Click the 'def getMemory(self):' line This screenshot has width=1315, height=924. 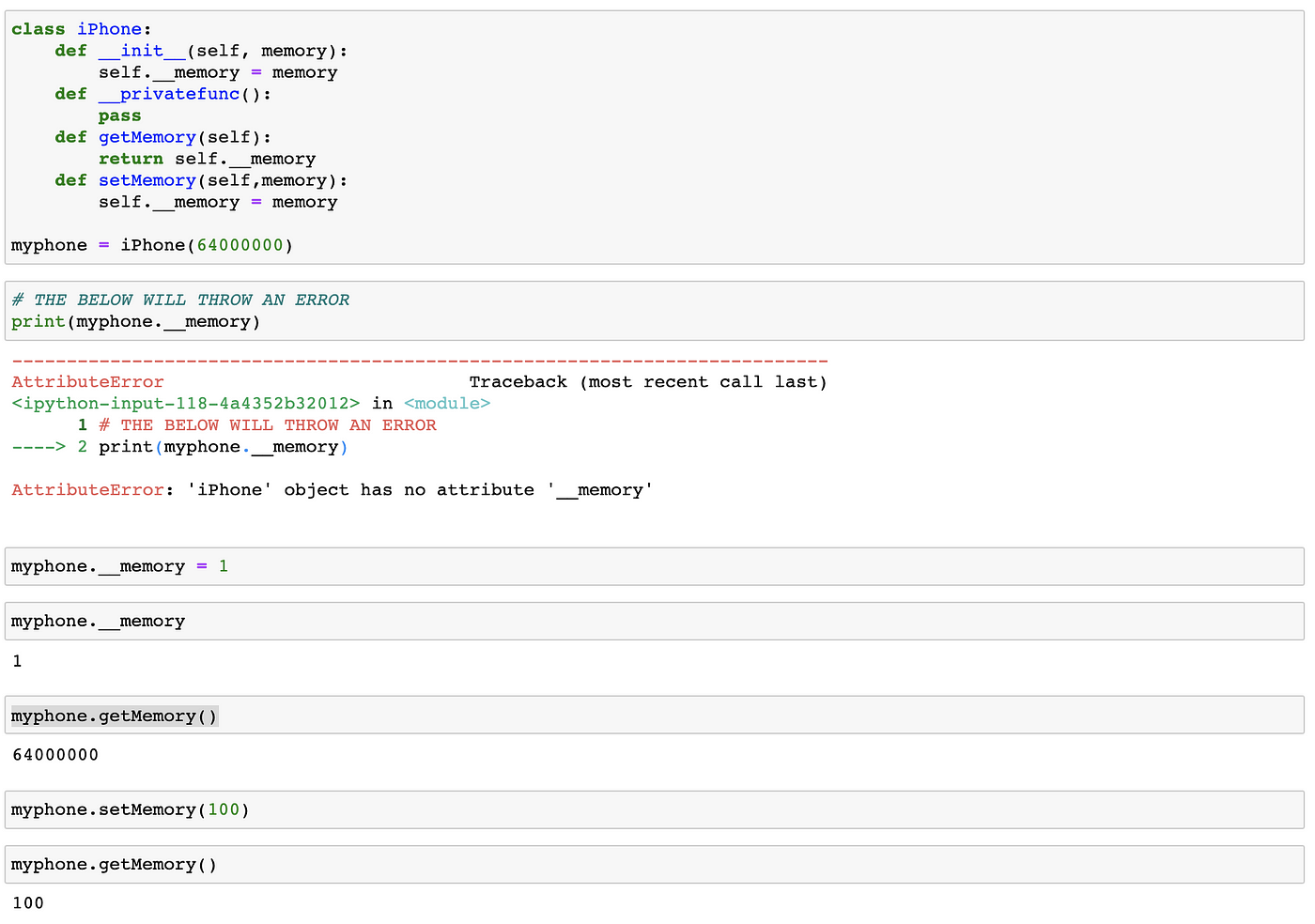pyautogui.click(x=162, y=137)
